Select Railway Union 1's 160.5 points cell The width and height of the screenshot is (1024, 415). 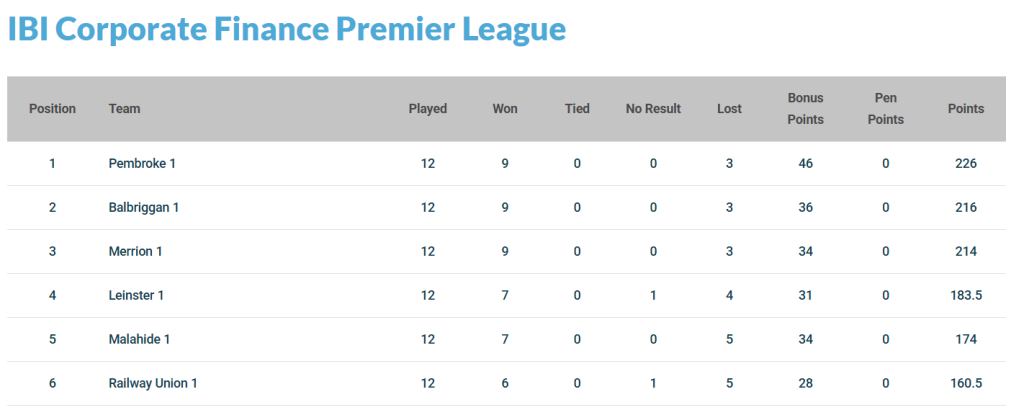coord(966,384)
